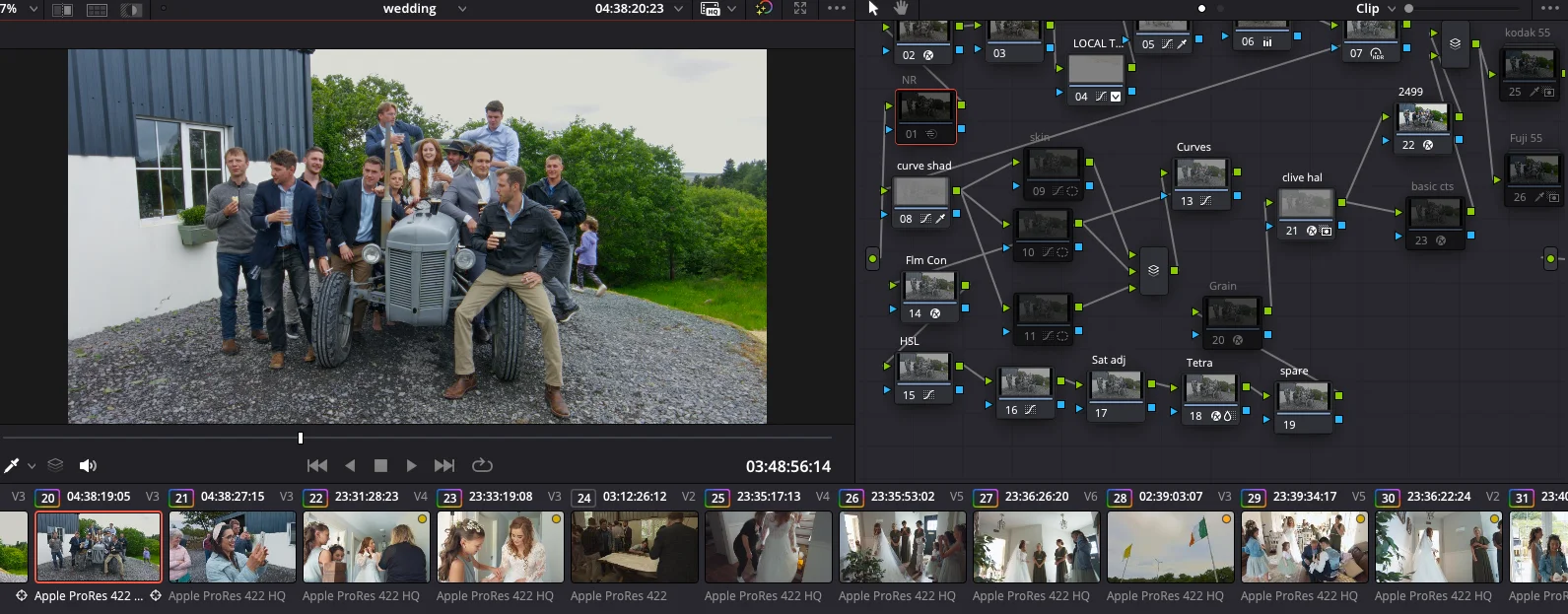This screenshot has height=614, width=1568.
Task: Select node 11 in the graph
Action: coord(1043,317)
